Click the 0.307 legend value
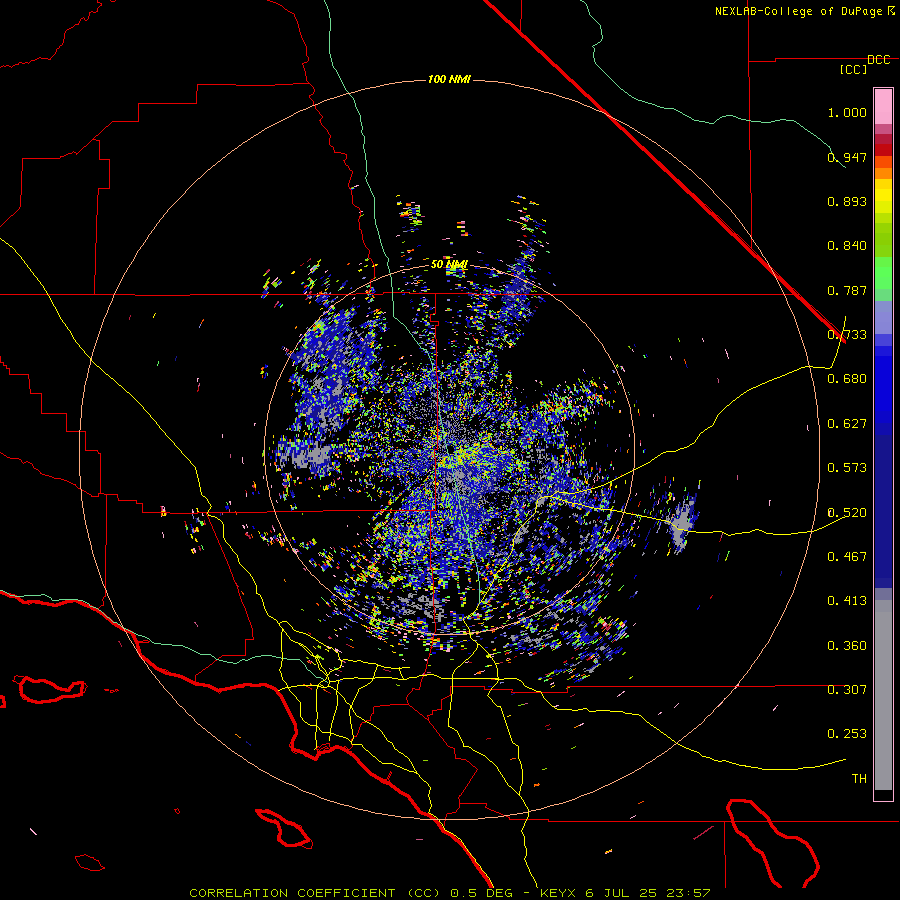900x900 pixels. point(847,690)
